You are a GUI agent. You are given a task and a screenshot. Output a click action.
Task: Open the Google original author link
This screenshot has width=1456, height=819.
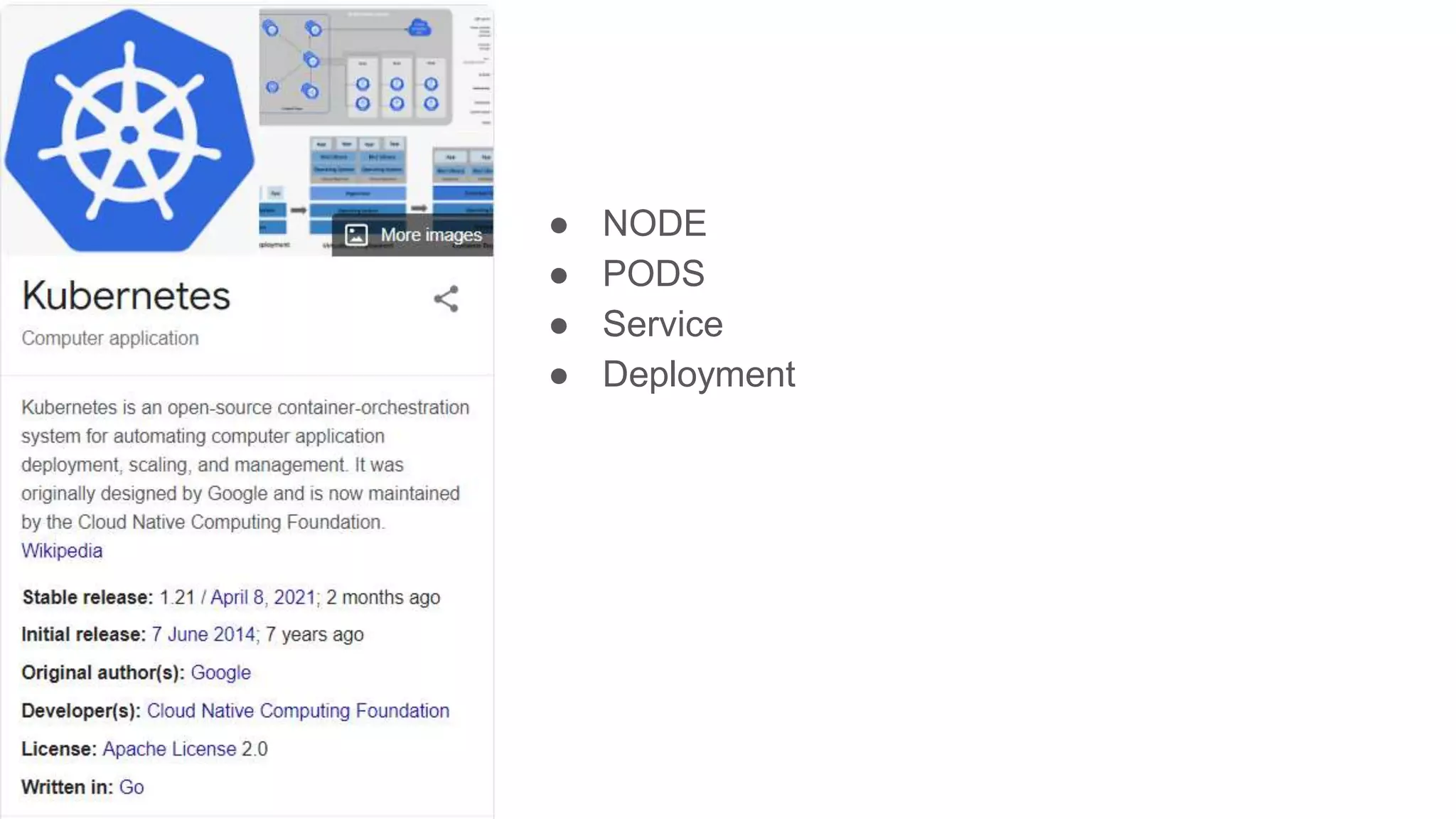coord(220,673)
